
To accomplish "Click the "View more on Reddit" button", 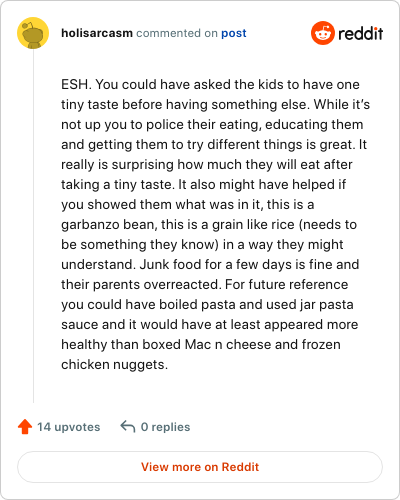I will (x=200, y=467).
